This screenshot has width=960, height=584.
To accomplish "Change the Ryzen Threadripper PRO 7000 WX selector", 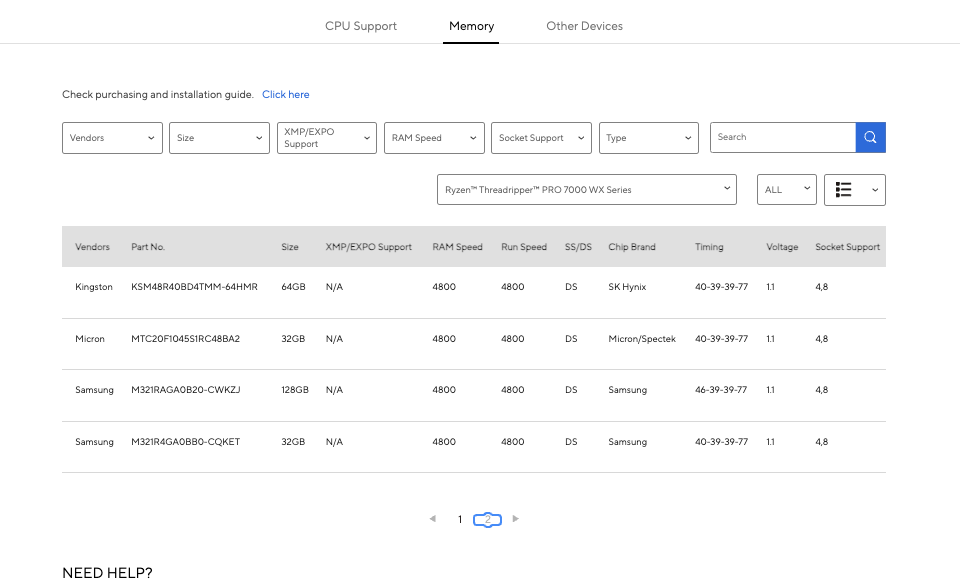I will coord(586,190).
